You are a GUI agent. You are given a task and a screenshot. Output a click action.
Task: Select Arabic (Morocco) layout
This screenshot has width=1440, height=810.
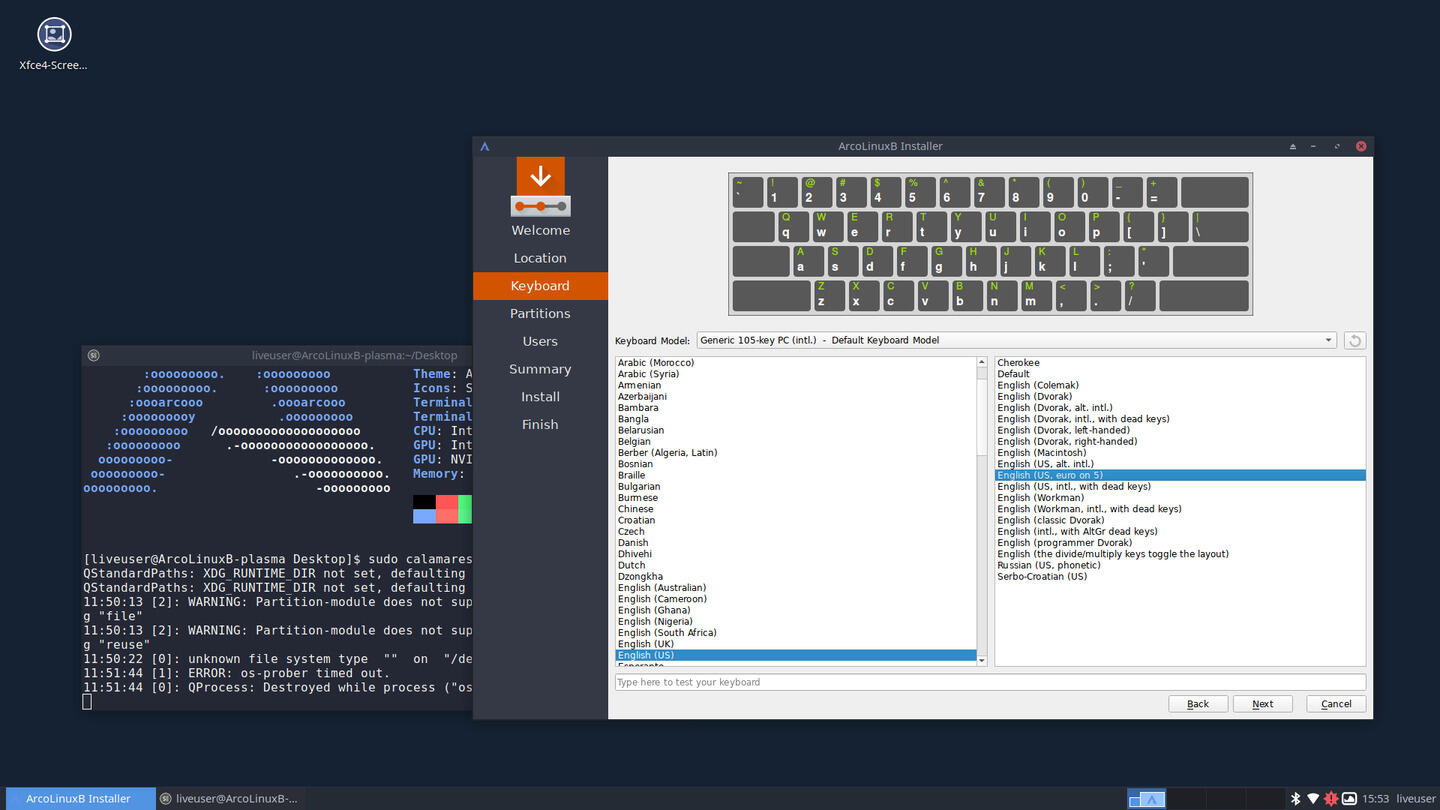point(796,363)
